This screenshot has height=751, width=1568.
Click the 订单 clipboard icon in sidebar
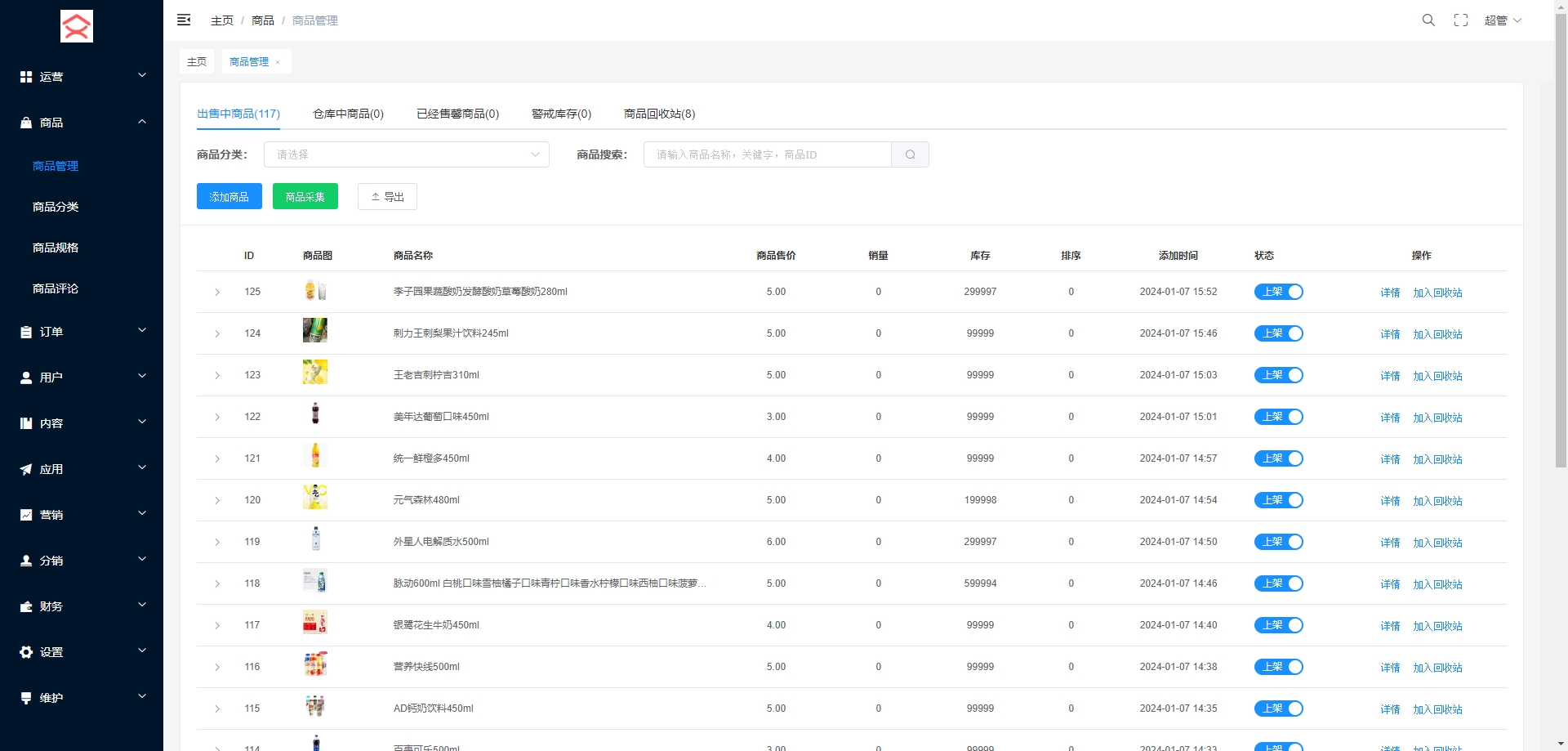(x=26, y=332)
